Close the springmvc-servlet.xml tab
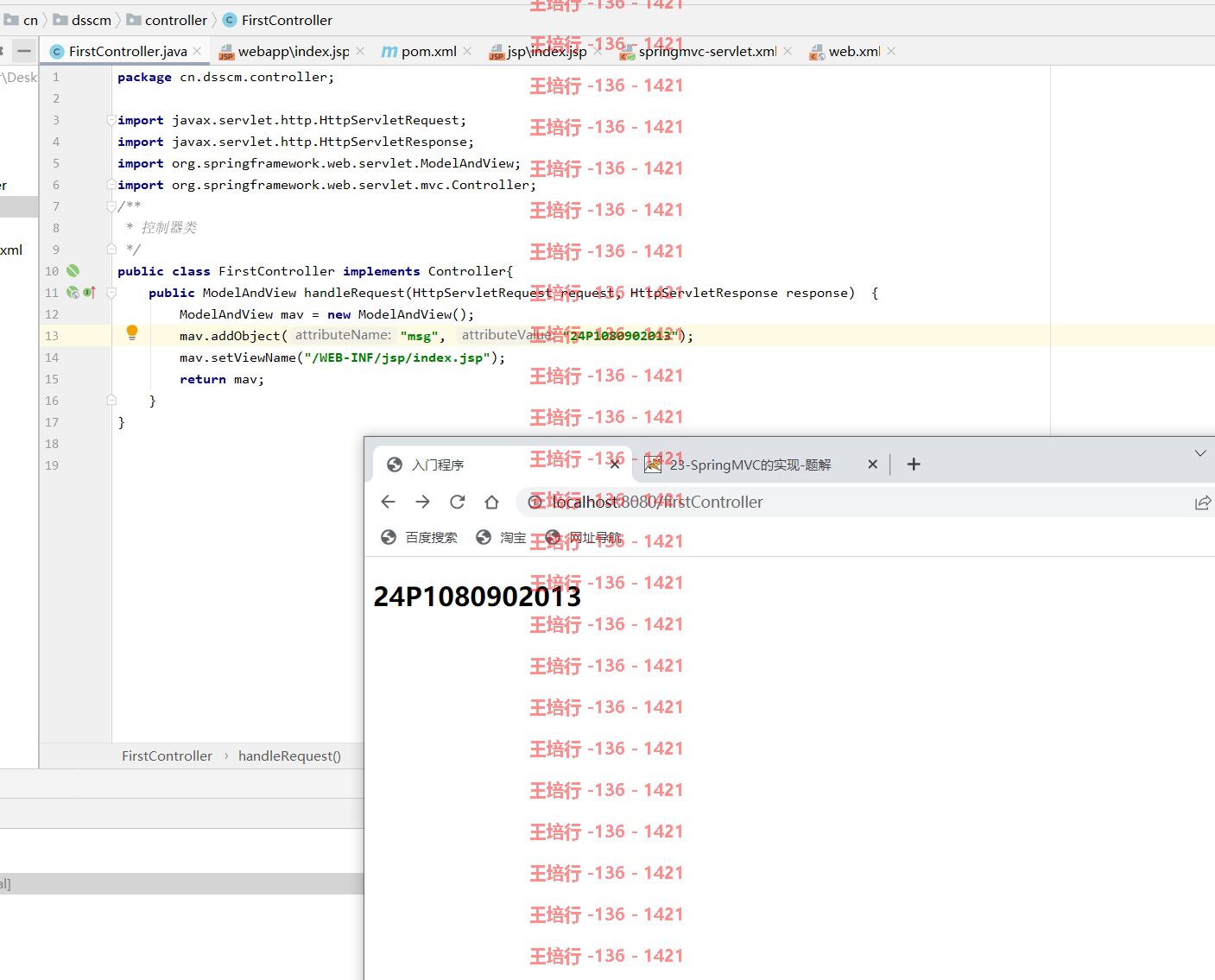Screen dimensions: 1215x980 click(788, 52)
